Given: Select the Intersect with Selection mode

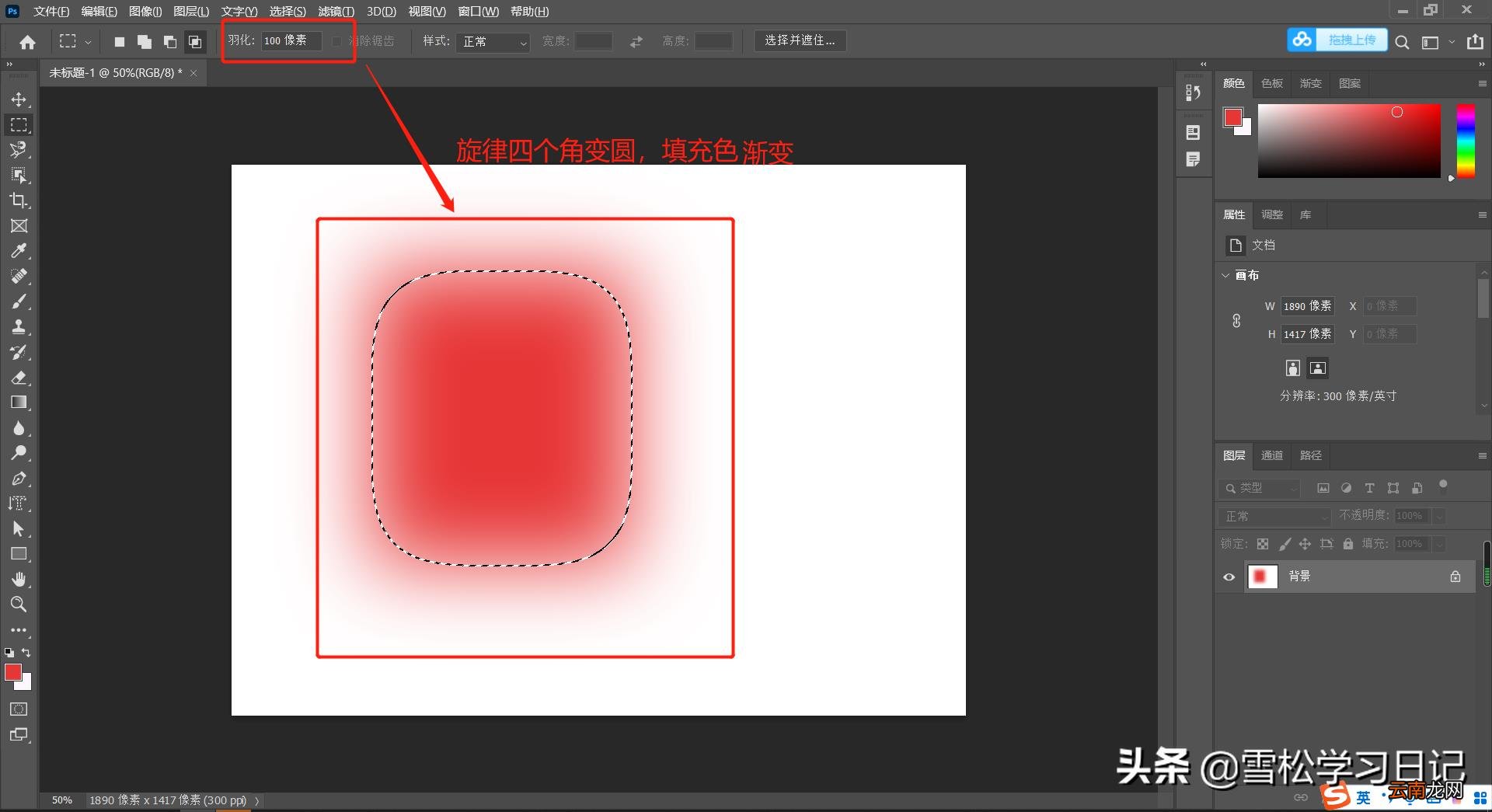Looking at the screenshot, I should [195, 42].
